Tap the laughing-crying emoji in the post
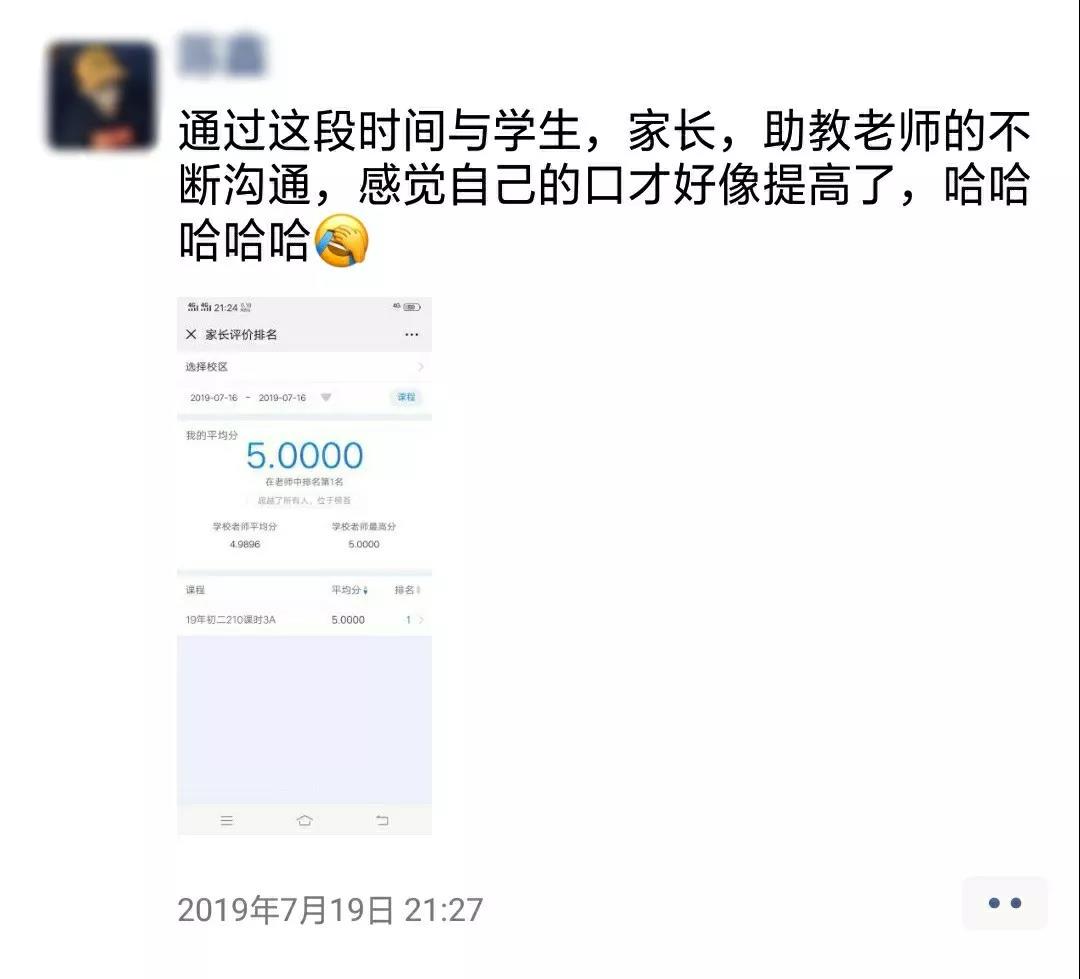The image size is (1080, 979). (341, 240)
